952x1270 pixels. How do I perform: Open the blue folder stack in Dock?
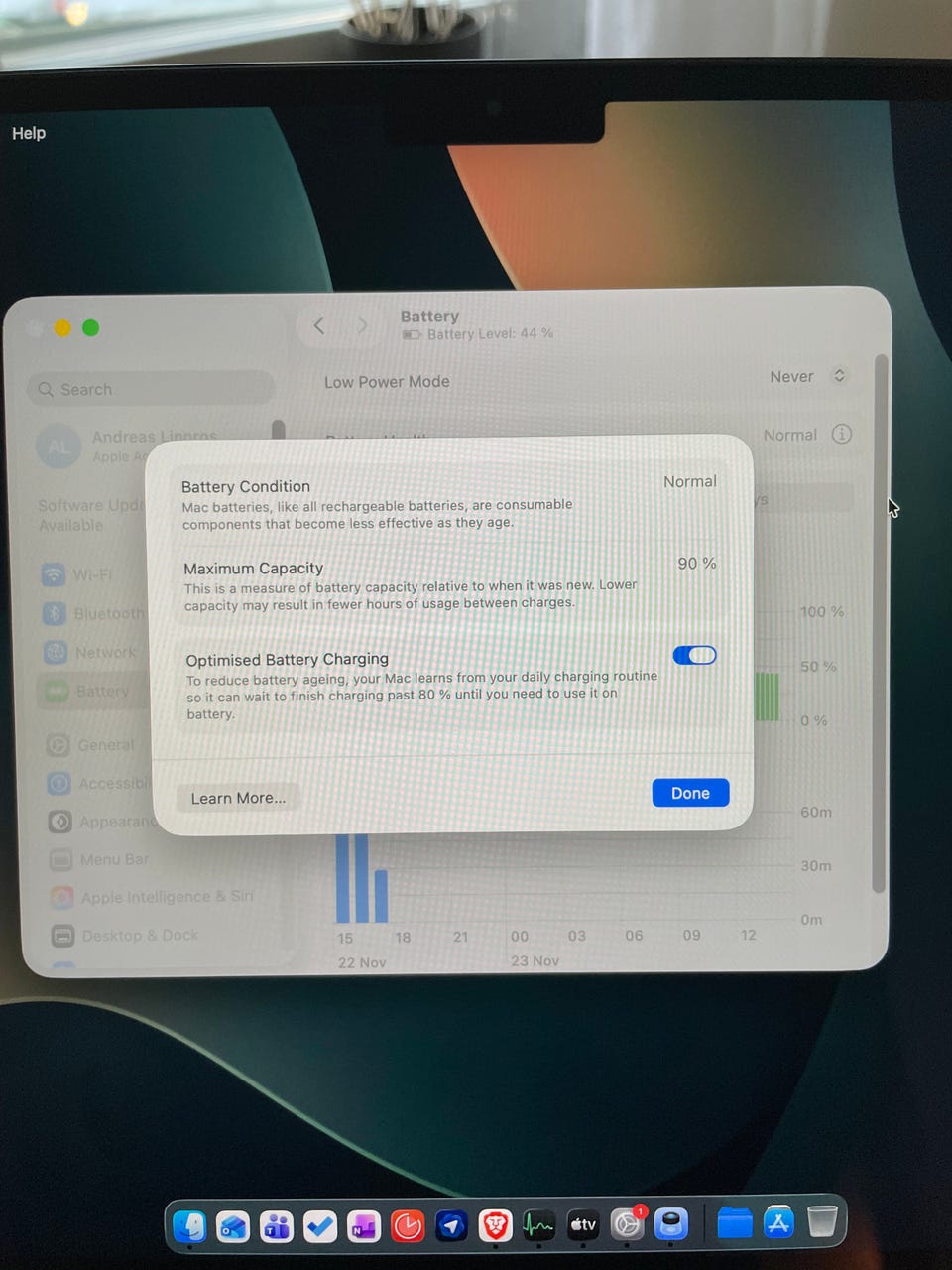tap(735, 1223)
